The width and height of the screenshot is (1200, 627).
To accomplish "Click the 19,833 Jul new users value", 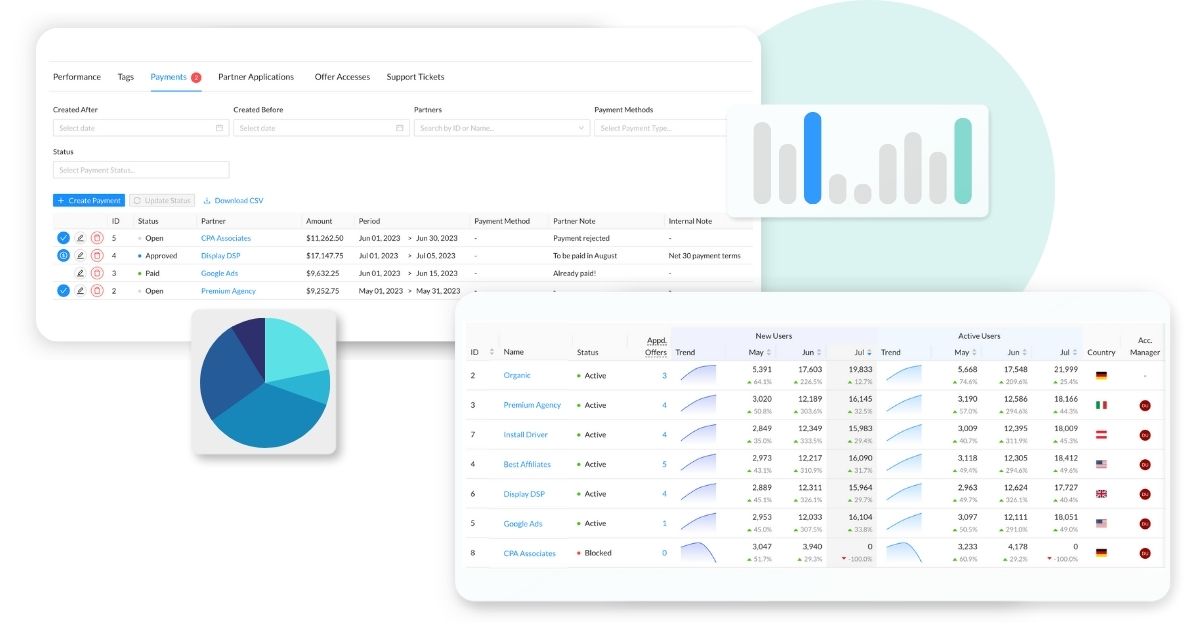I will [860, 369].
